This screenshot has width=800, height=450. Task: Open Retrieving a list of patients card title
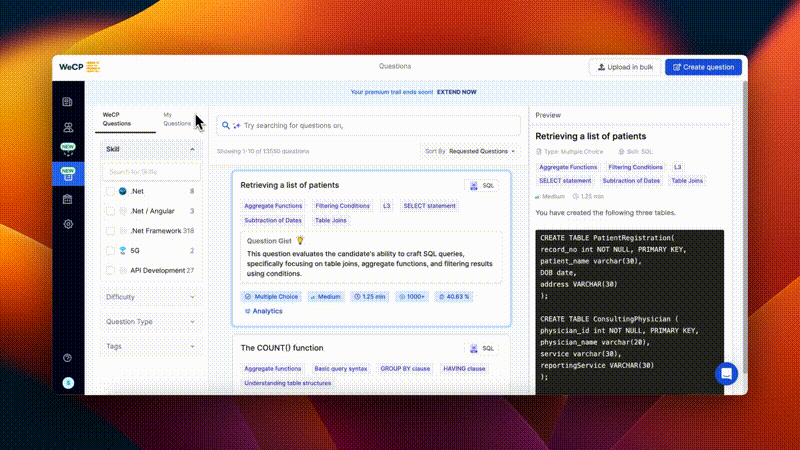tap(289, 185)
